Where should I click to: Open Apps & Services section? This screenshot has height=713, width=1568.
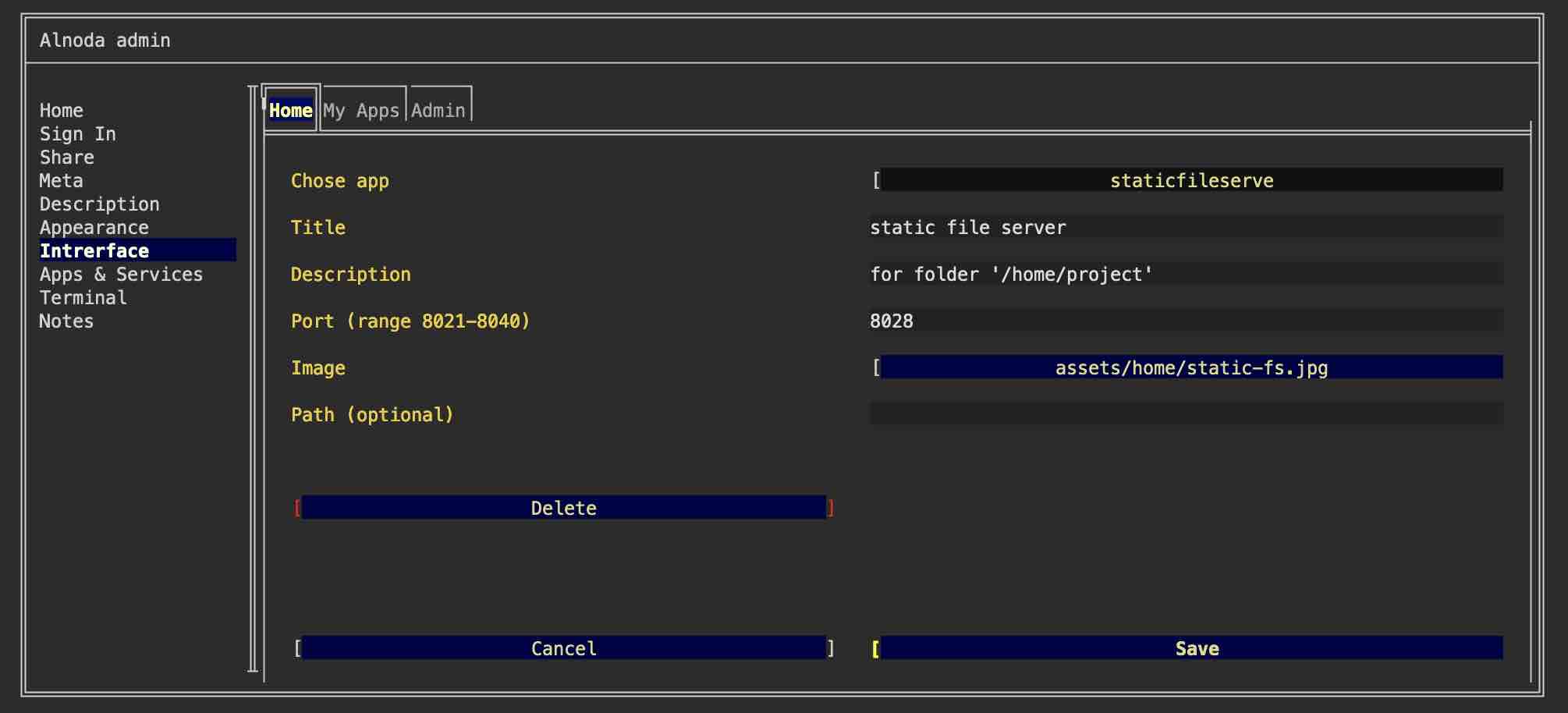122,275
